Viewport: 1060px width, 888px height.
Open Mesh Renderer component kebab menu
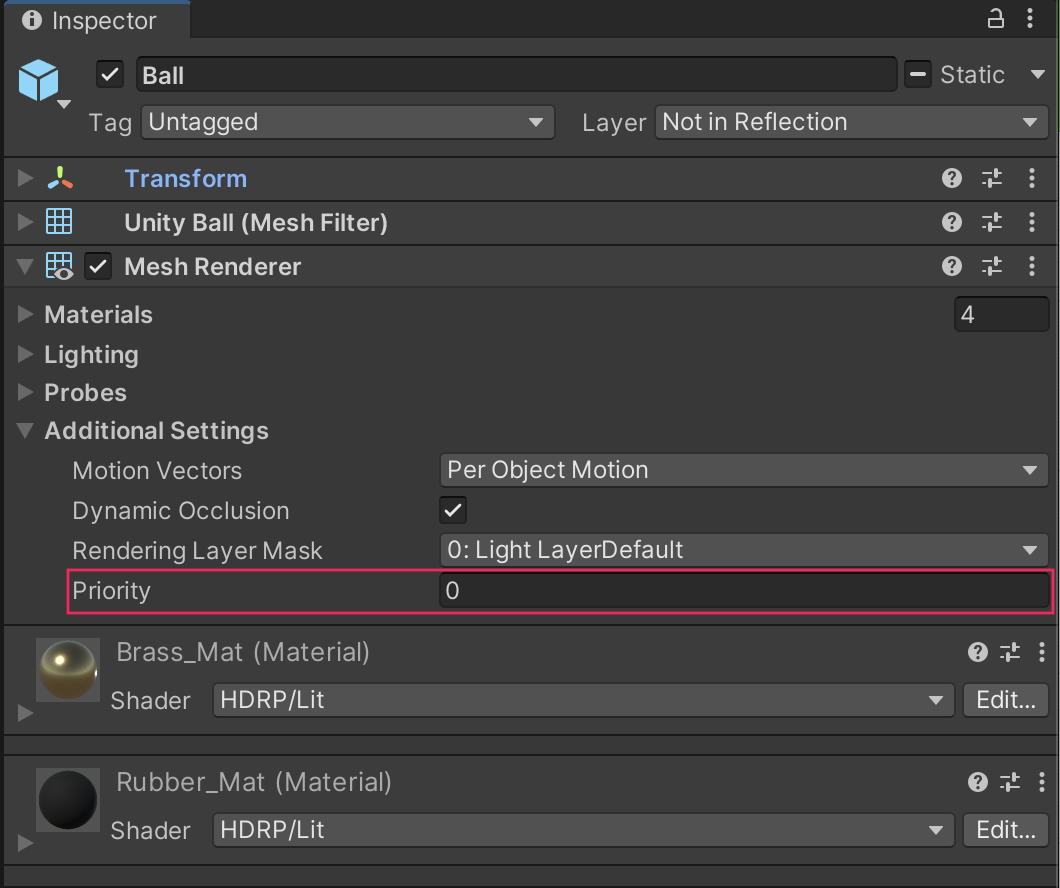(x=1032, y=266)
